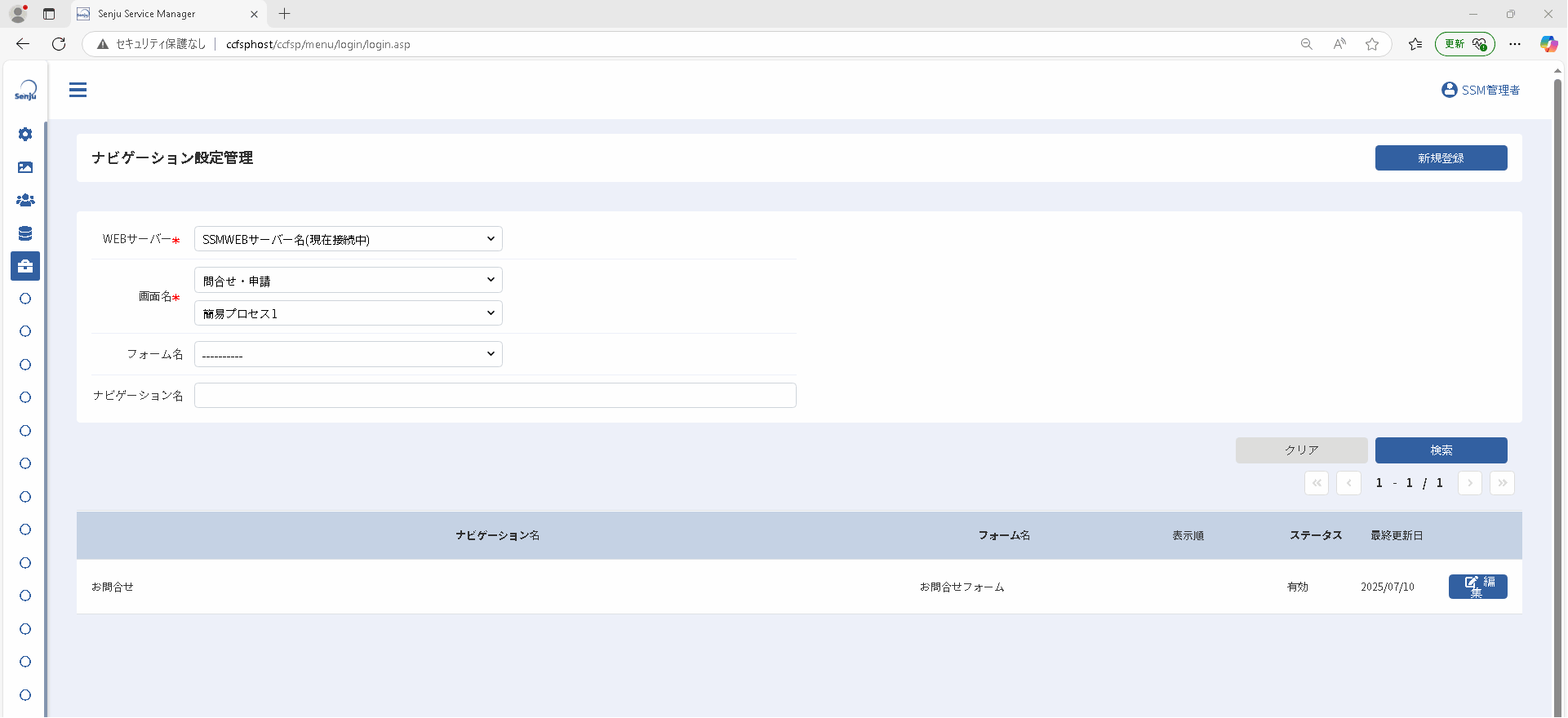Image resolution: width=1568 pixels, height=718 pixels.
Task: Open the フォーム名 dropdown
Action: pyautogui.click(x=349, y=354)
